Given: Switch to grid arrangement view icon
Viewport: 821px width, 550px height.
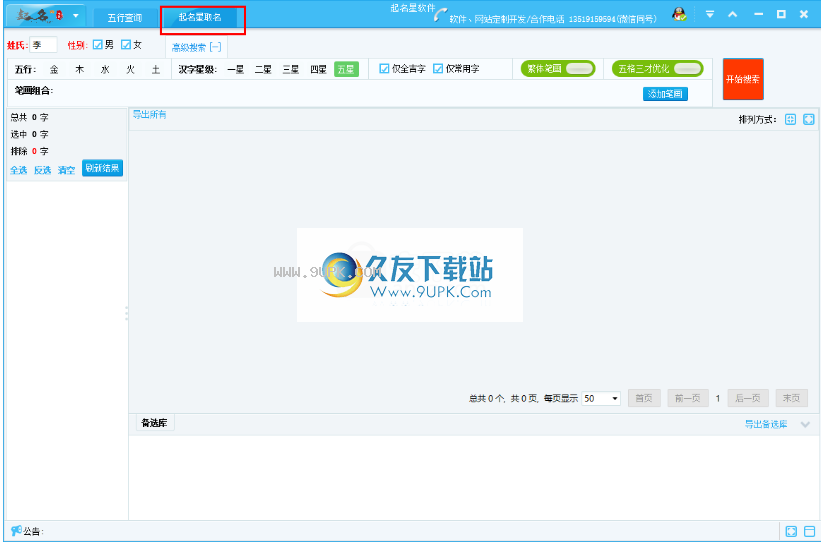Looking at the screenshot, I should coord(790,119).
